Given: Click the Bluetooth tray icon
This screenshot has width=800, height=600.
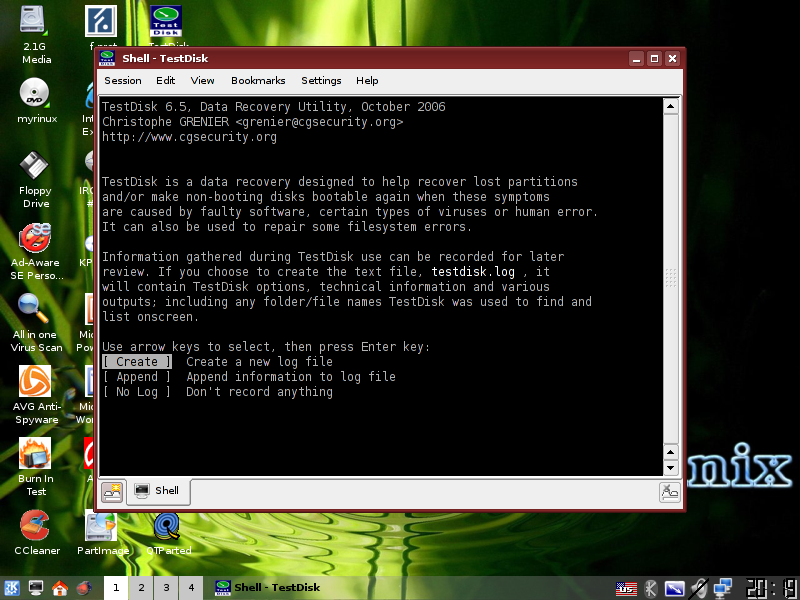Looking at the screenshot, I should click(650, 588).
